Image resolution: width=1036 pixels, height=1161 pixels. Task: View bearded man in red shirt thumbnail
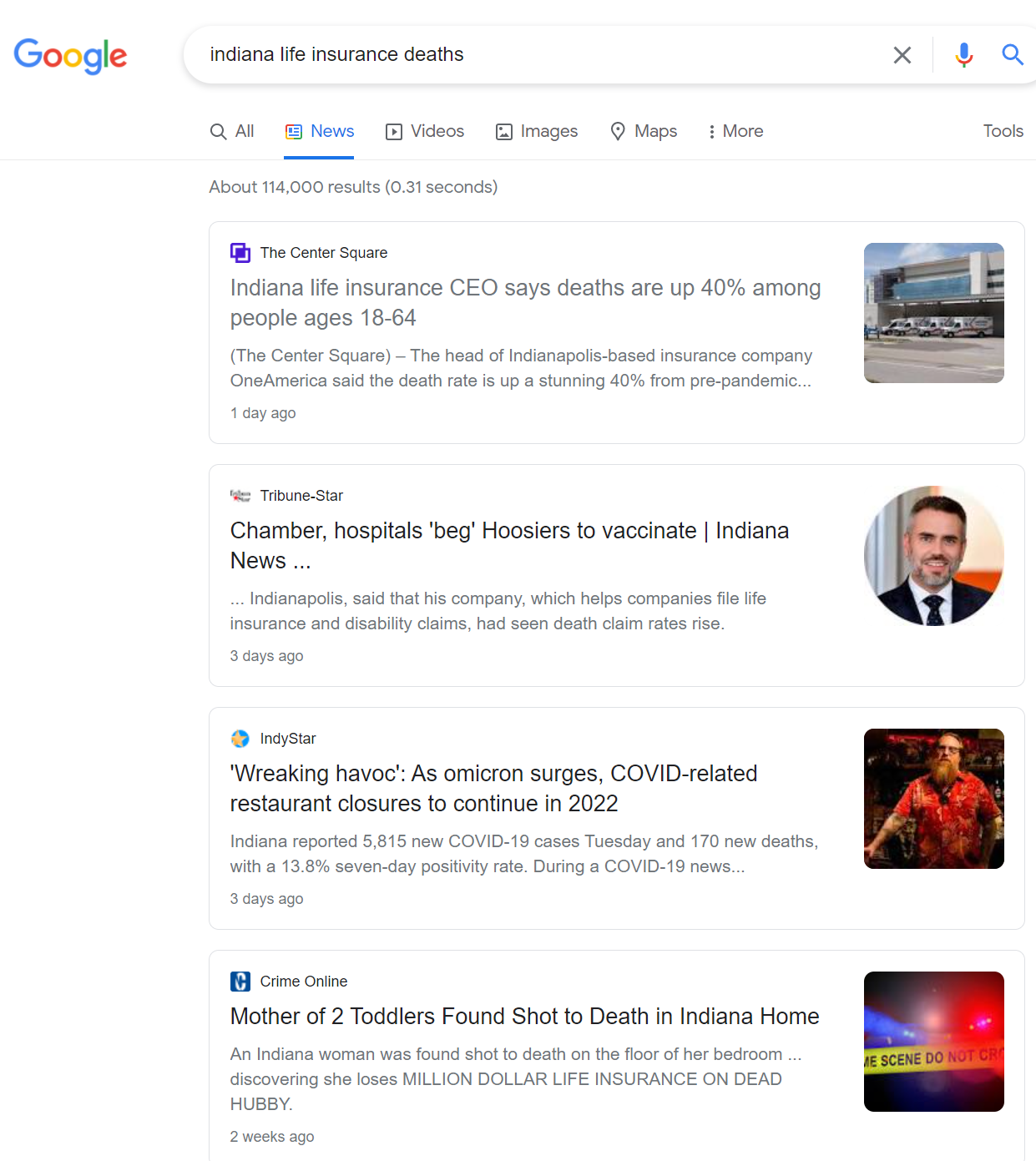tap(934, 799)
